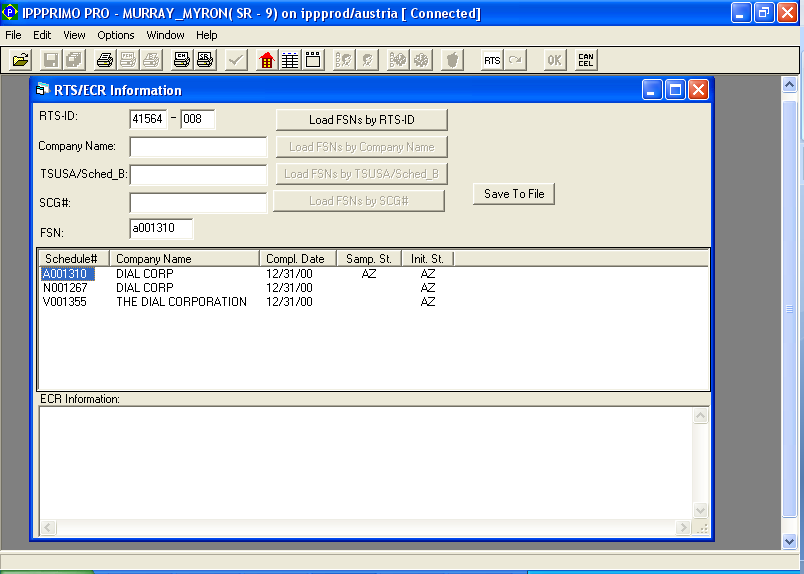Screen dimensions: 804x574
Task: Select schedule row N001267
Action: click(66, 288)
